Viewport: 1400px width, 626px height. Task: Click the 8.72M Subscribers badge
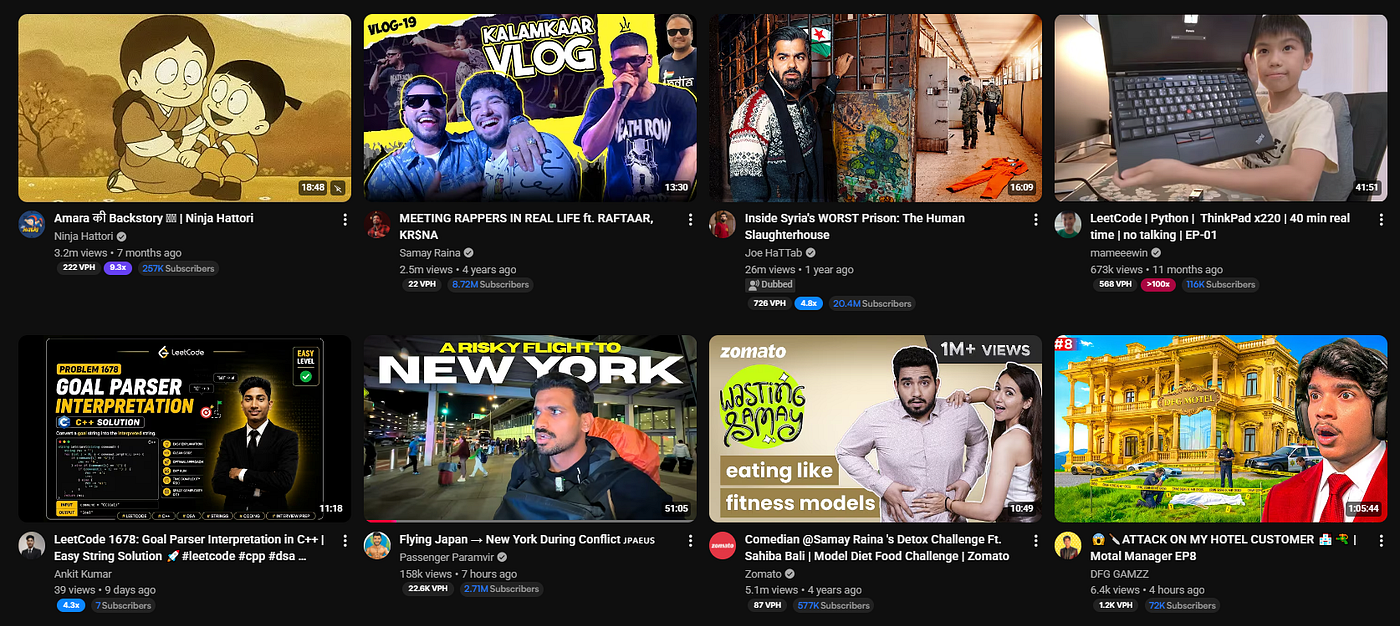pos(490,284)
